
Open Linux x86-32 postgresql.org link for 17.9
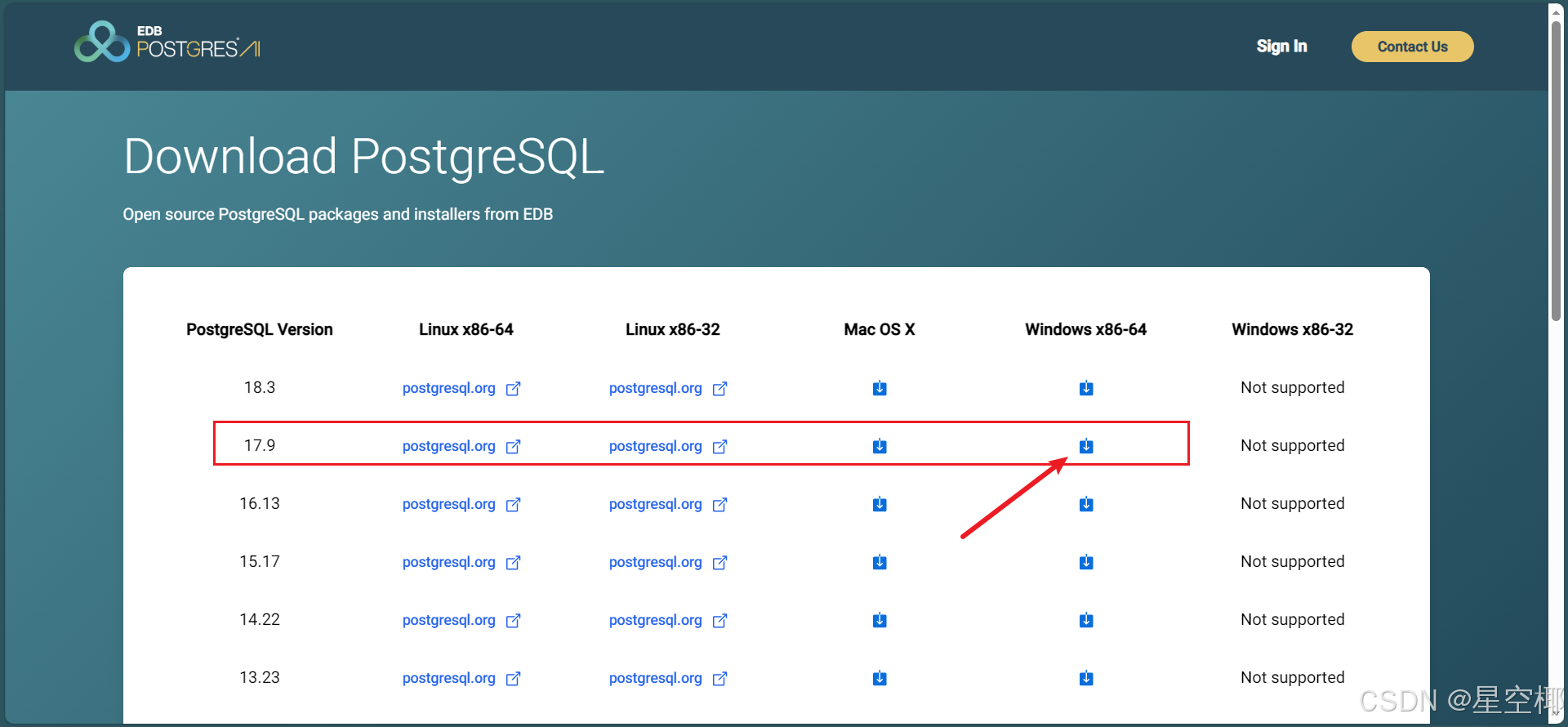pyautogui.click(x=668, y=446)
